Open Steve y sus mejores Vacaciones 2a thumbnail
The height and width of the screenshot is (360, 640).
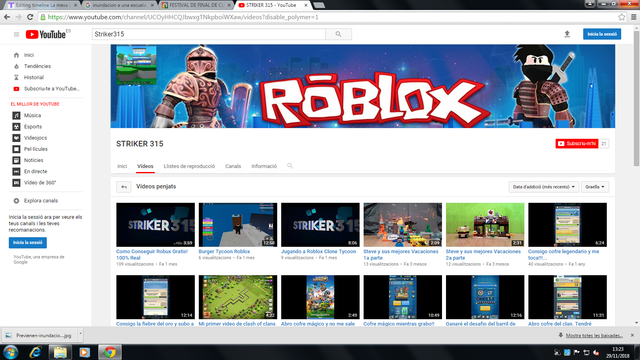485,225
